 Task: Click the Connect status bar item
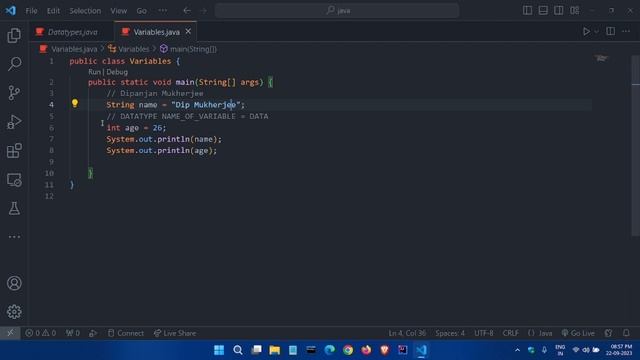[126, 333]
